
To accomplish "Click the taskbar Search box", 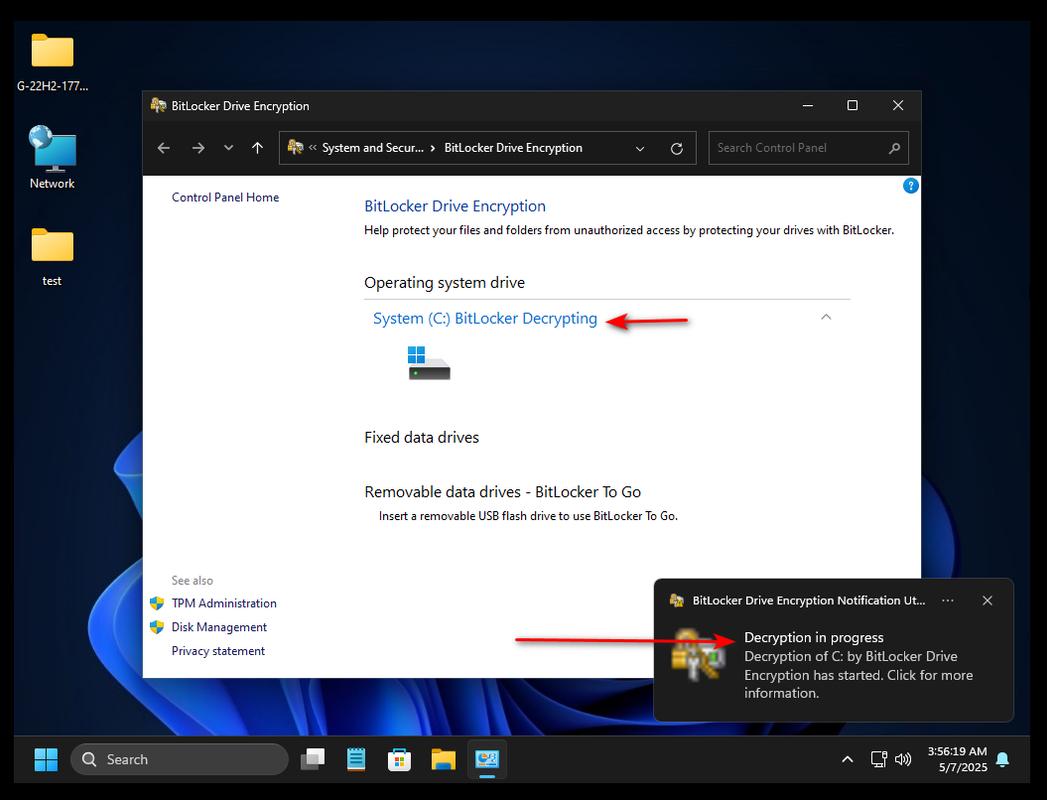I will coord(179,759).
